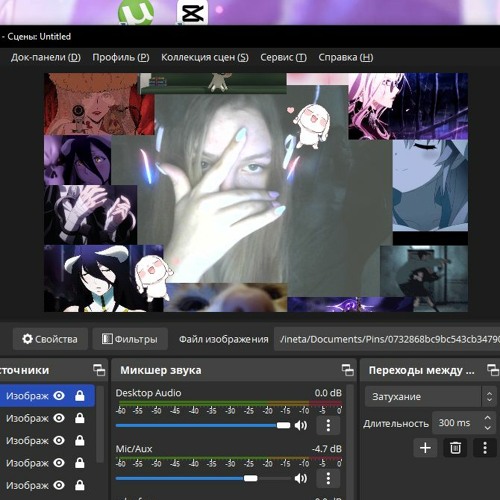Screen dimensions: 500x500
Task: Click the -4.7 dB Mic/Aux value
Action: point(327,449)
